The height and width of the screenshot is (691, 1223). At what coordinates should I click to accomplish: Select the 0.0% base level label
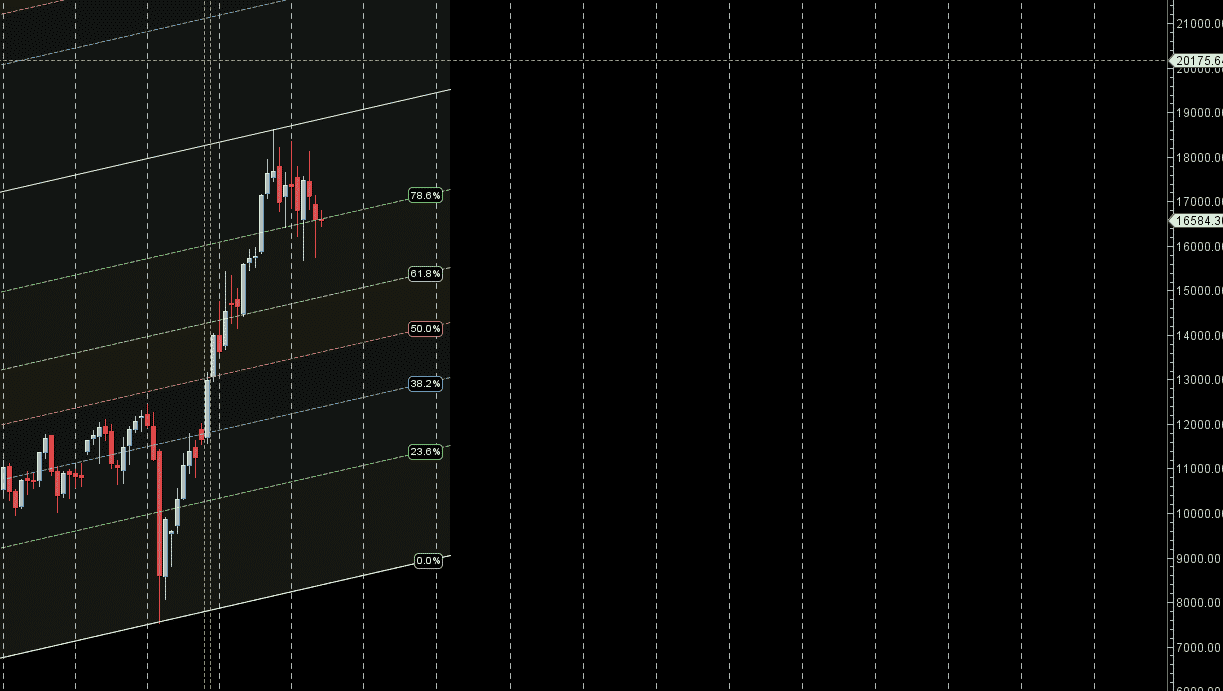pyautogui.click(x=427, y=561)
